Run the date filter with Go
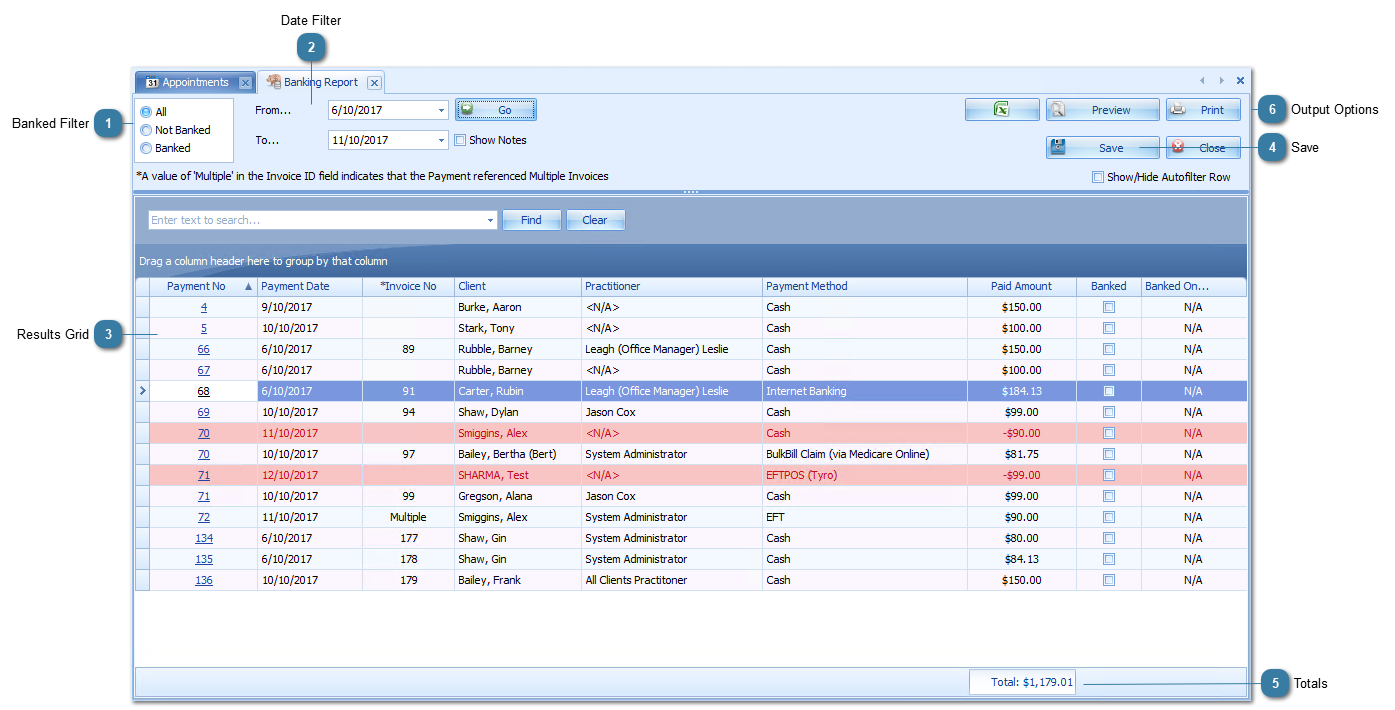The image size is (1395, 710). point(496,110)
